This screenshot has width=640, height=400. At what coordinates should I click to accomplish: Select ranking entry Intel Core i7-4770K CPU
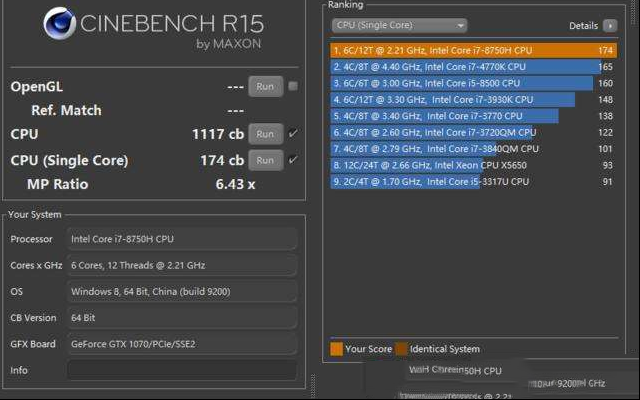pos(473,67)
